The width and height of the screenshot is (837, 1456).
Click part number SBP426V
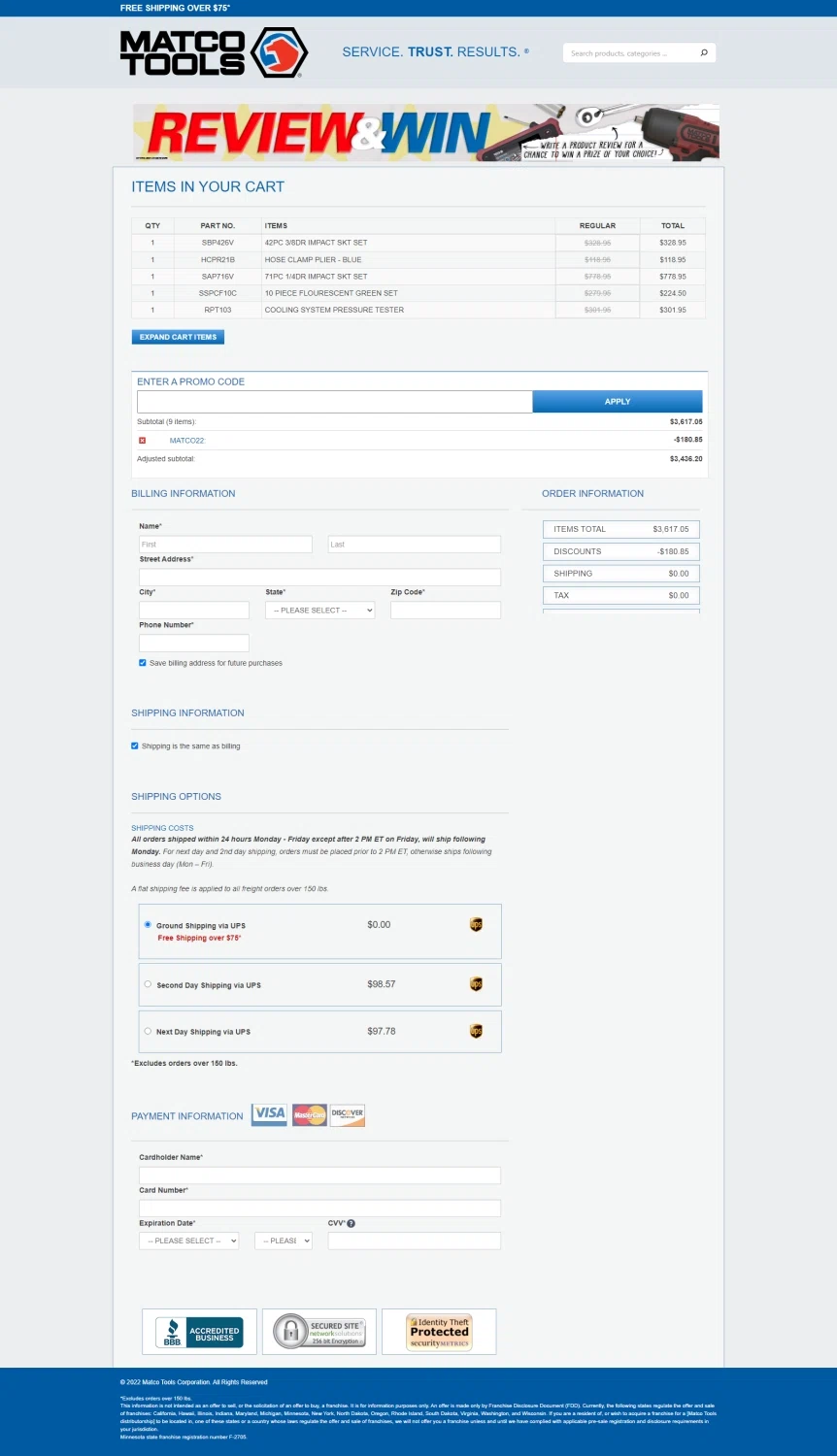218,243
